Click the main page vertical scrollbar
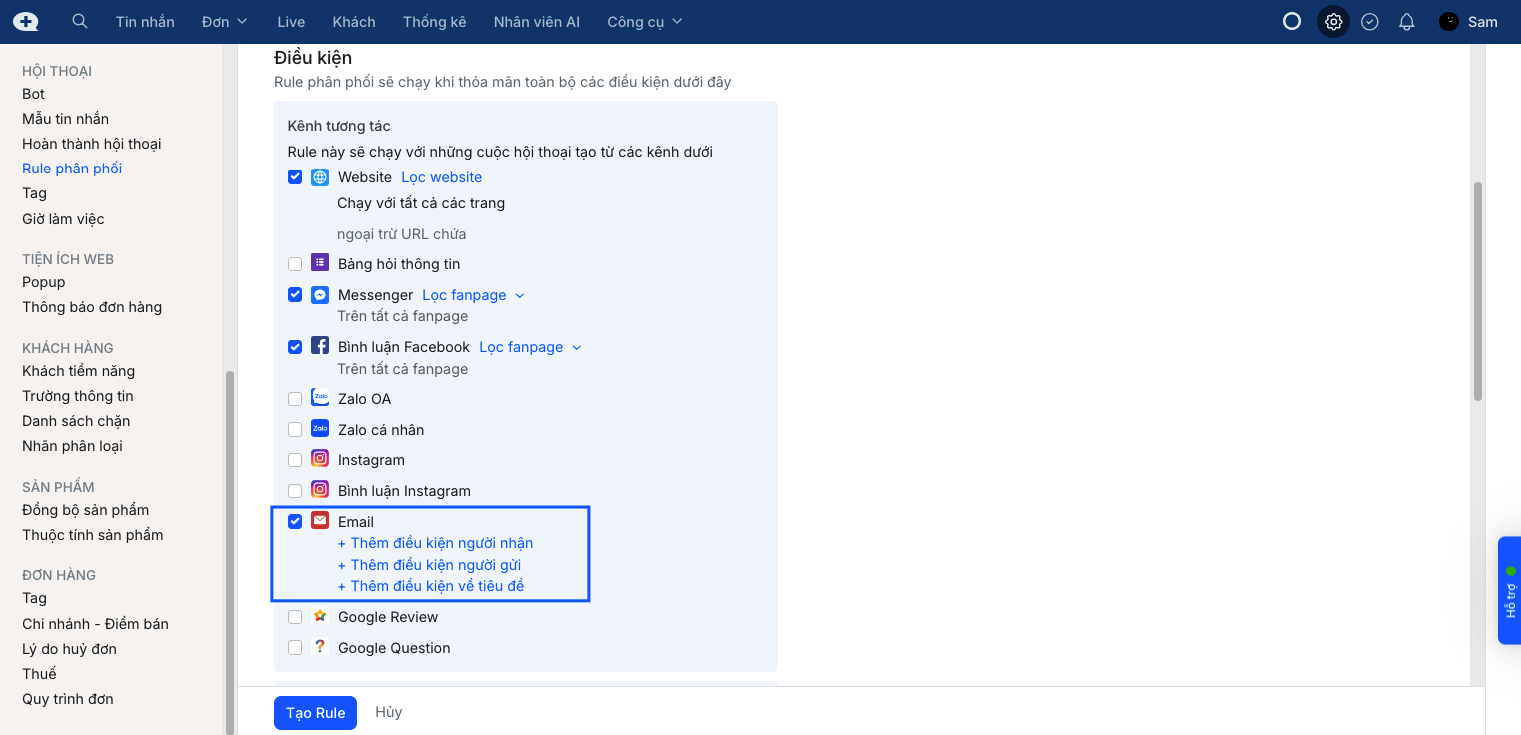1521x735 pixels. click(1478, 290)
